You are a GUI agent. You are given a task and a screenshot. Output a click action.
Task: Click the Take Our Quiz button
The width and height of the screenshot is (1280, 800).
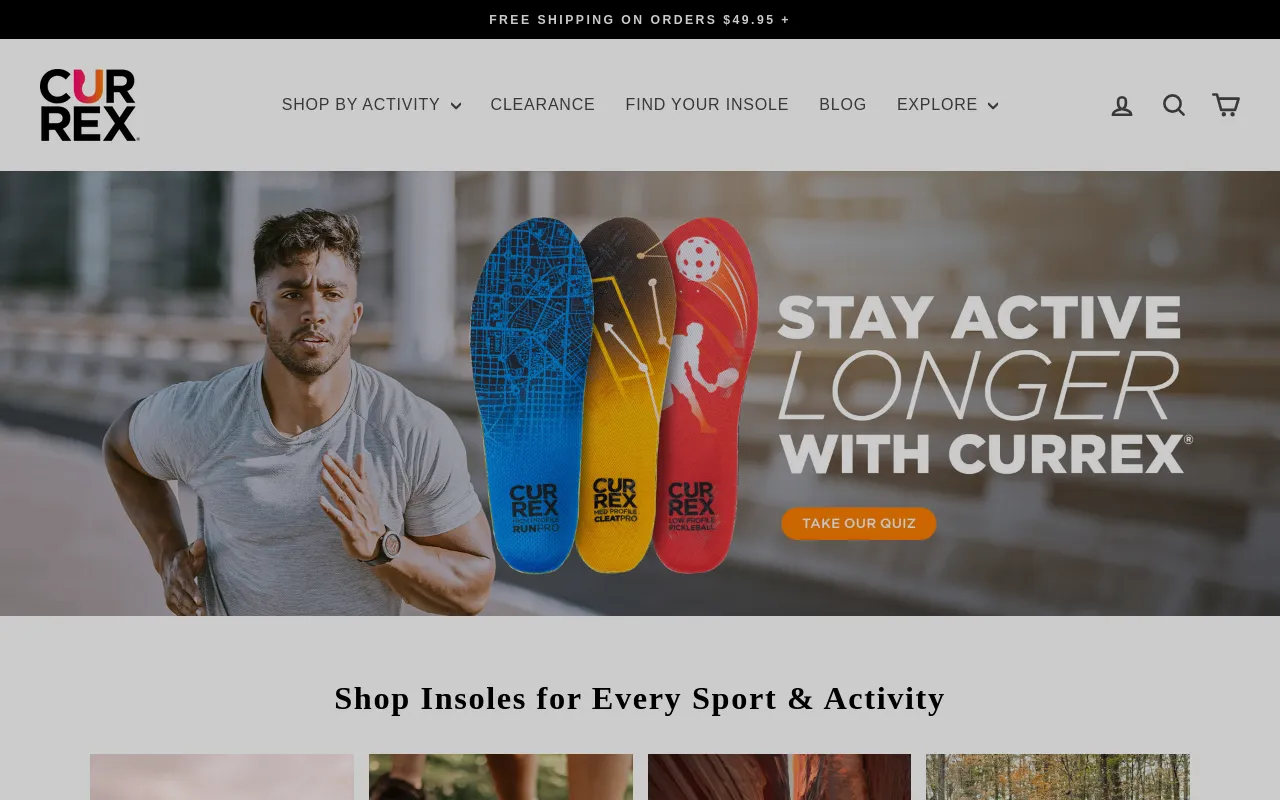(x=858, y=523)
